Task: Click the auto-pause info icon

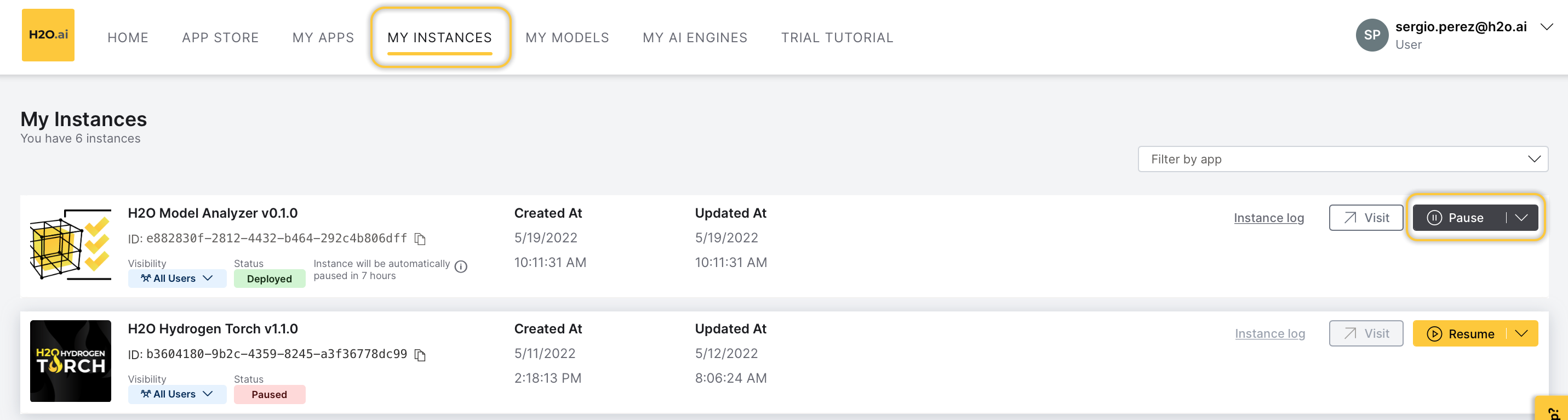Action: point(461,266)
